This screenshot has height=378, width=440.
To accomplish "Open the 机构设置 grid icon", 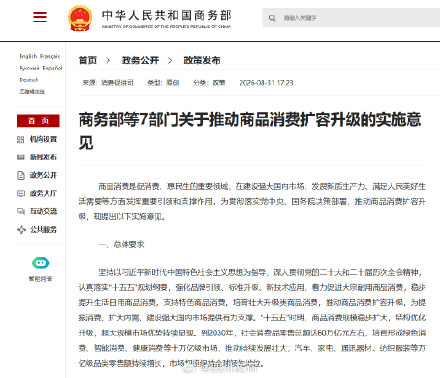I will coord(21,139).
